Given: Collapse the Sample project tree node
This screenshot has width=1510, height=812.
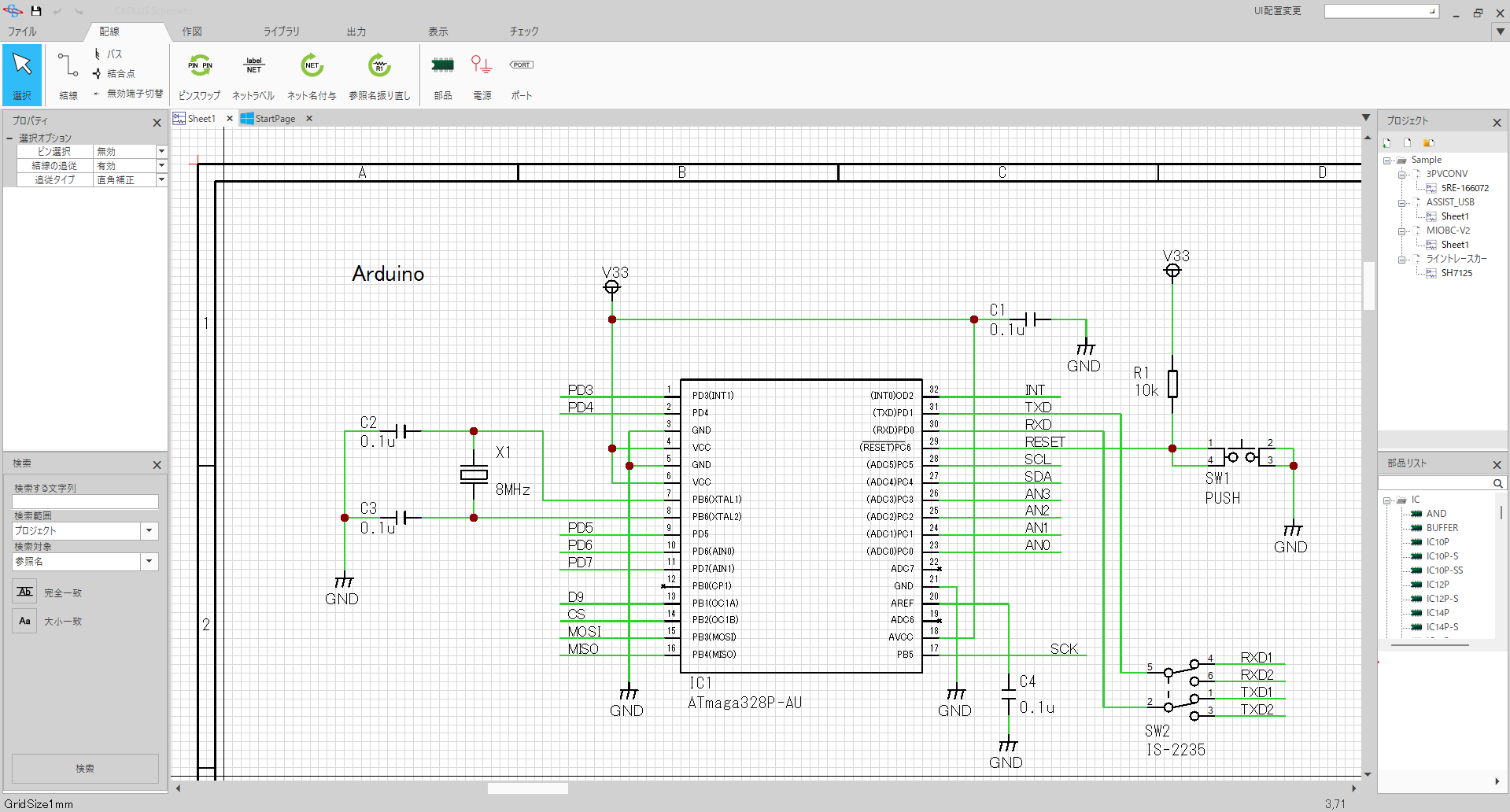Looking at the screenshot, I should coord(1387,161).
